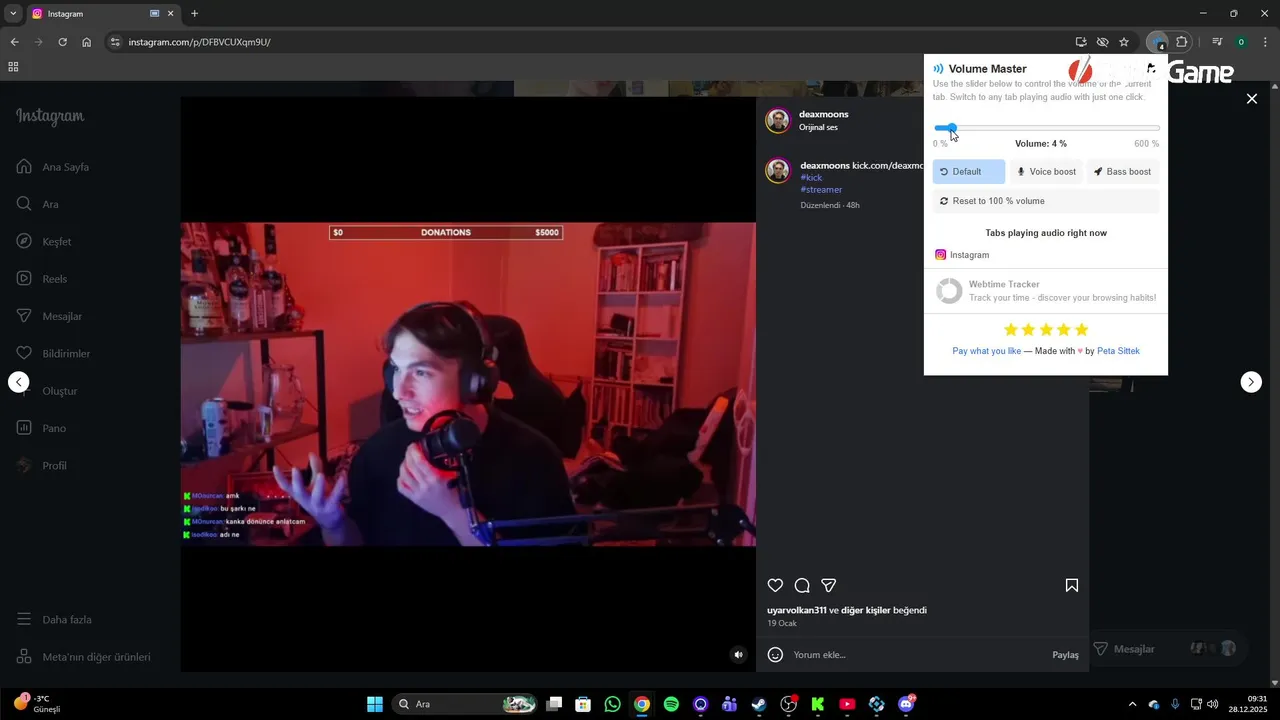Open the floating Mesajlar chat widget
The height and width of the screenshot is (720, 1280).
(x=1167, y=649)
